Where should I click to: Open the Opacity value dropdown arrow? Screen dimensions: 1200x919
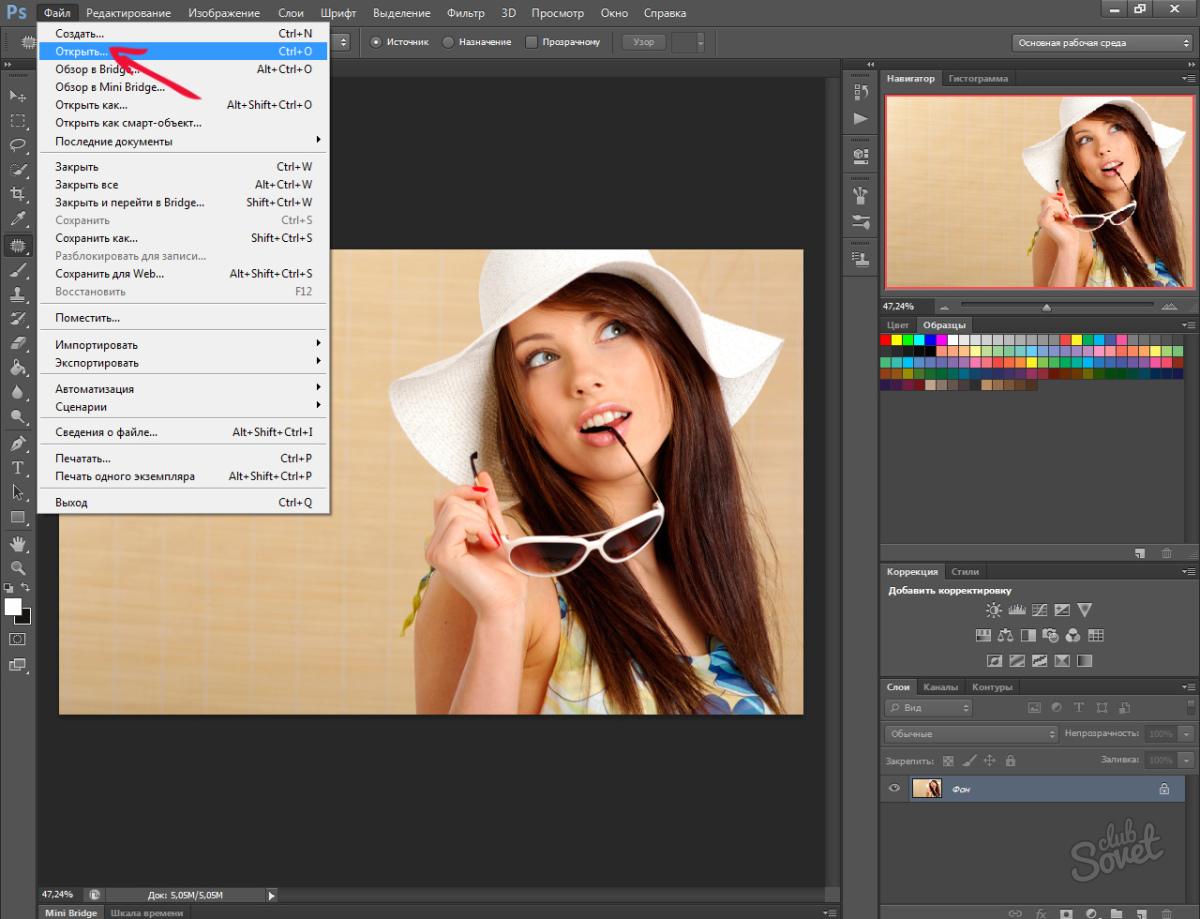[x=1186, y=734]
